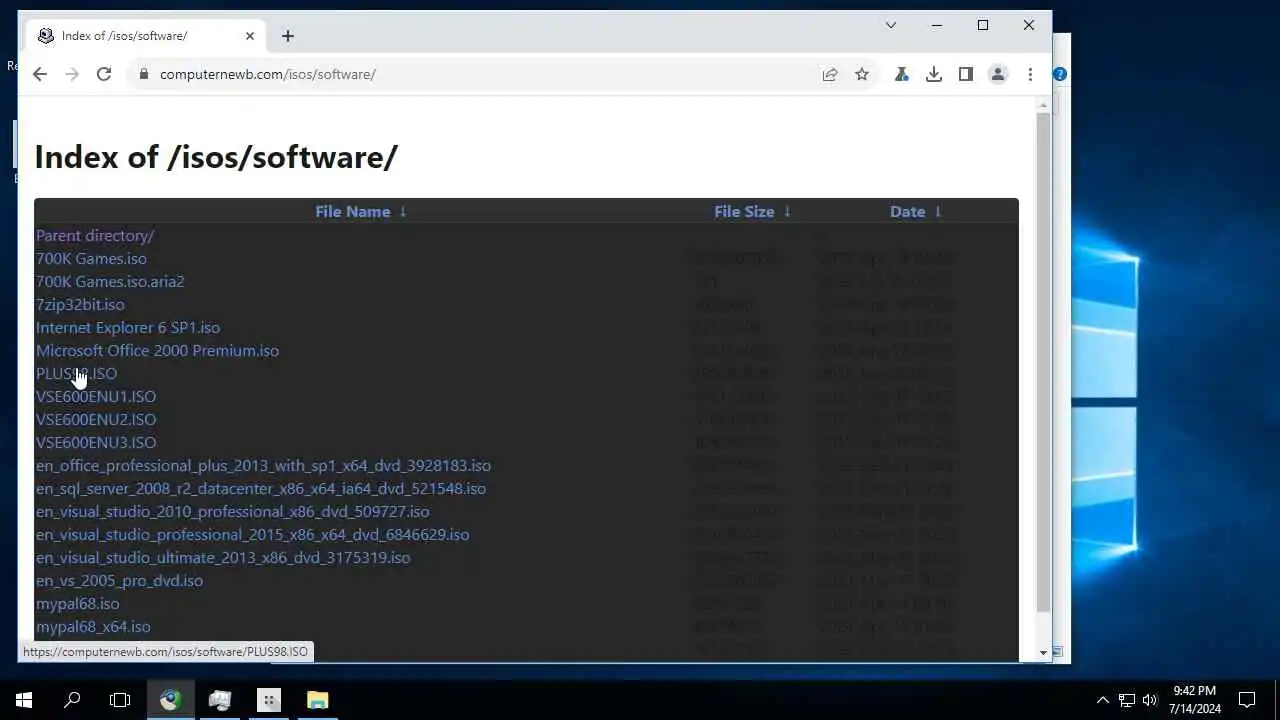Download 700K Games.iso
This screenshot has width=1280, height=720.
[x=91, y=259]
